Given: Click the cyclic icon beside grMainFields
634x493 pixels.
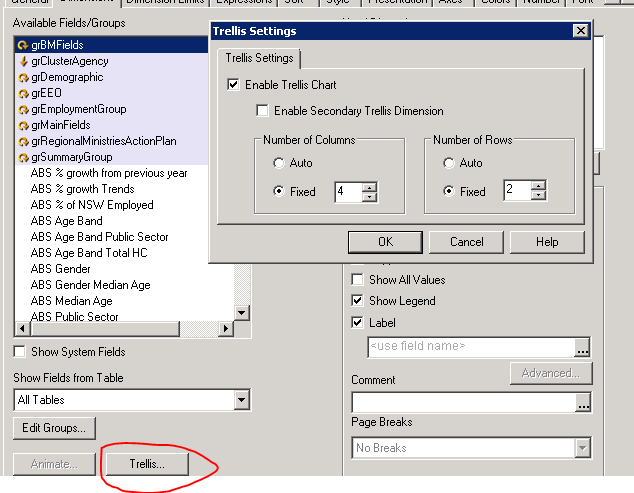Looking at the screenshot, I should click(x=23, y=125).
